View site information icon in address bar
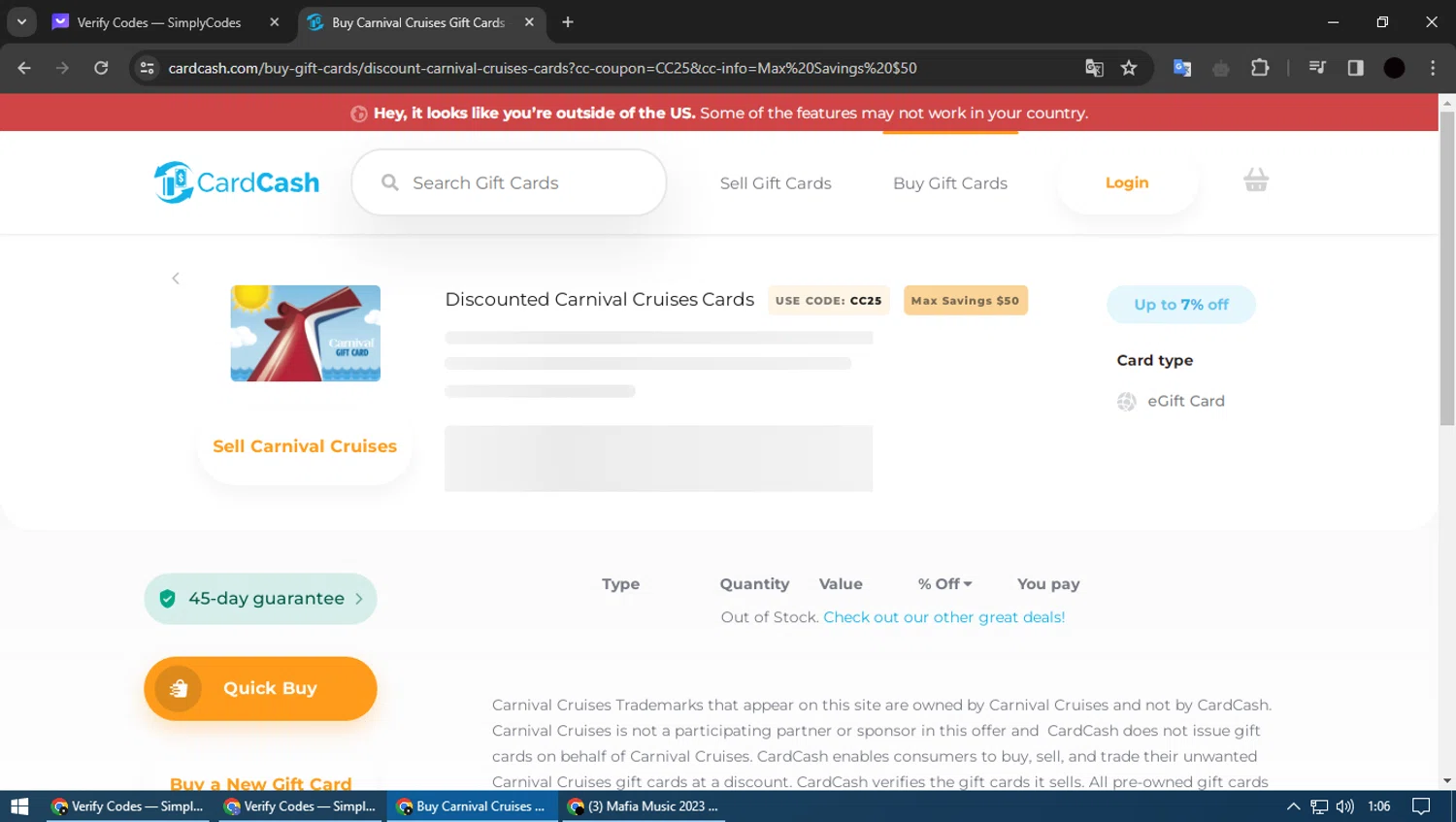Screen dimensions: 1456x822 tap(148, 68)
